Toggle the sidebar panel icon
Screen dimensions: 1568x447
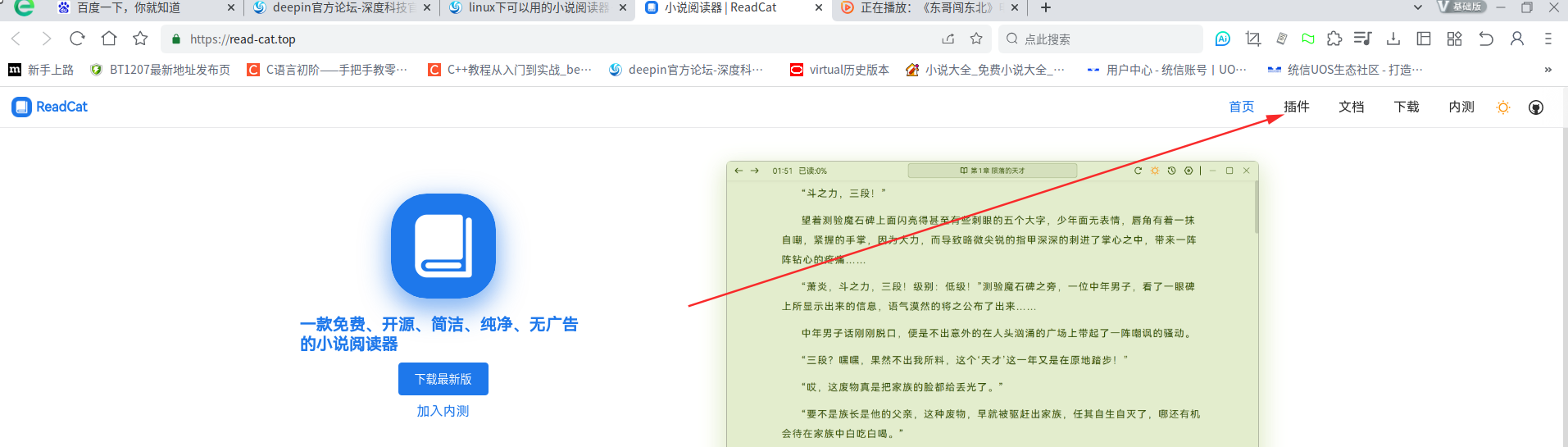point(1424,39)
